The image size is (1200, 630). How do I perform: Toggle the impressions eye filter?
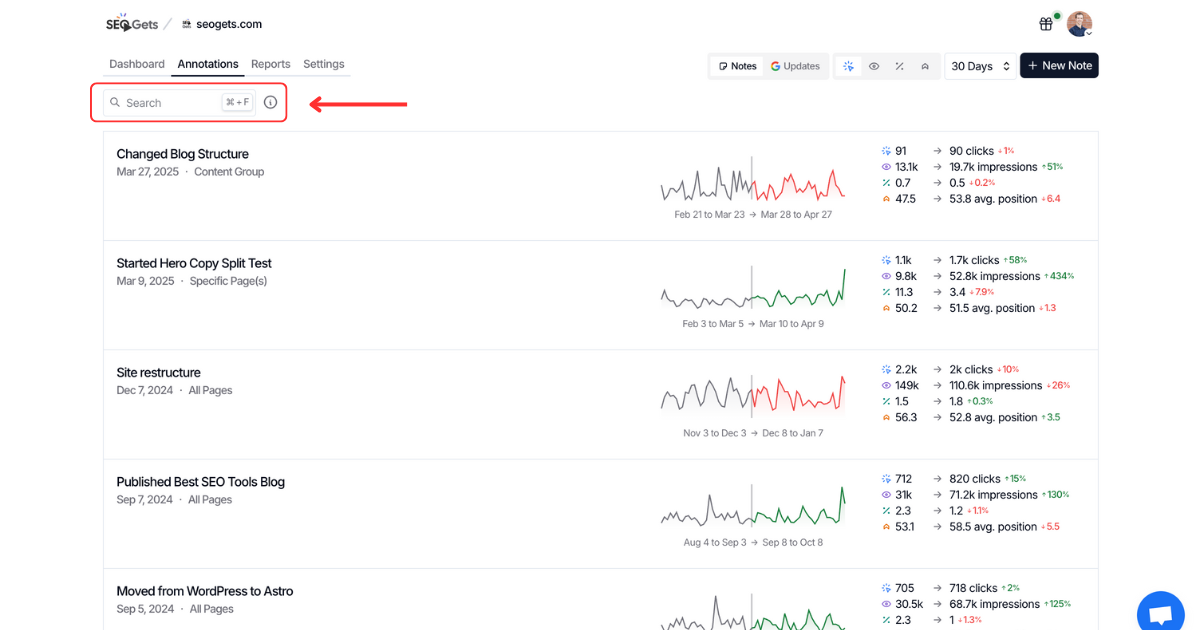874,66
